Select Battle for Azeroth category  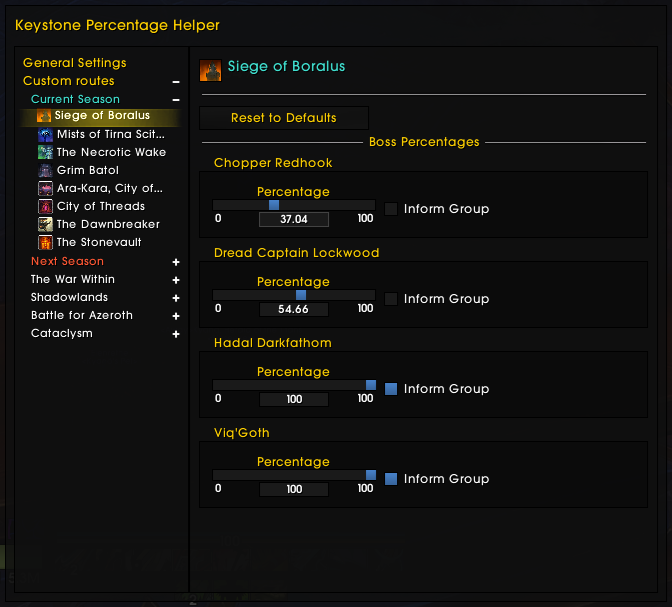tap(81, 315)
